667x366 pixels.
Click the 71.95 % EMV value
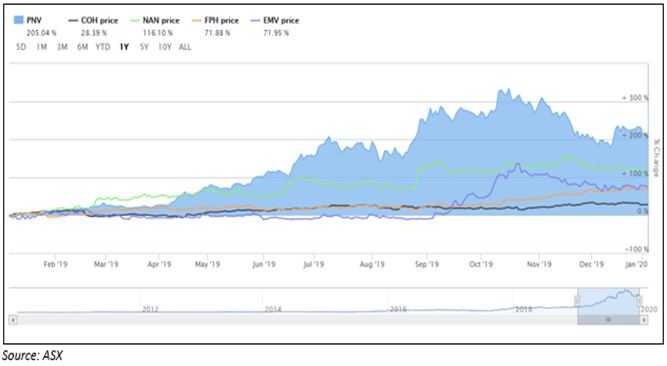[276, 33]
